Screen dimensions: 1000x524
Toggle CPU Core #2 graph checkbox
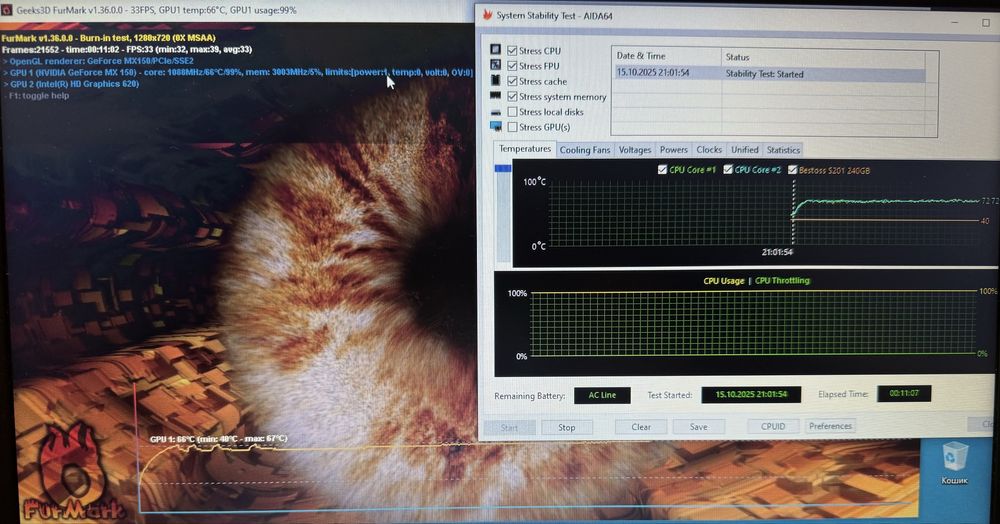click(x=728, y=170)
